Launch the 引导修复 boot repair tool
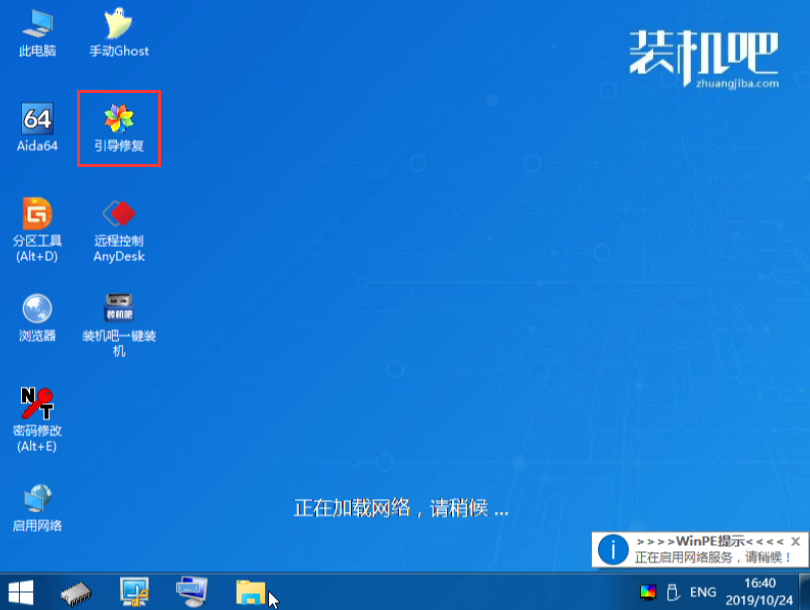 tap(119, 128)
